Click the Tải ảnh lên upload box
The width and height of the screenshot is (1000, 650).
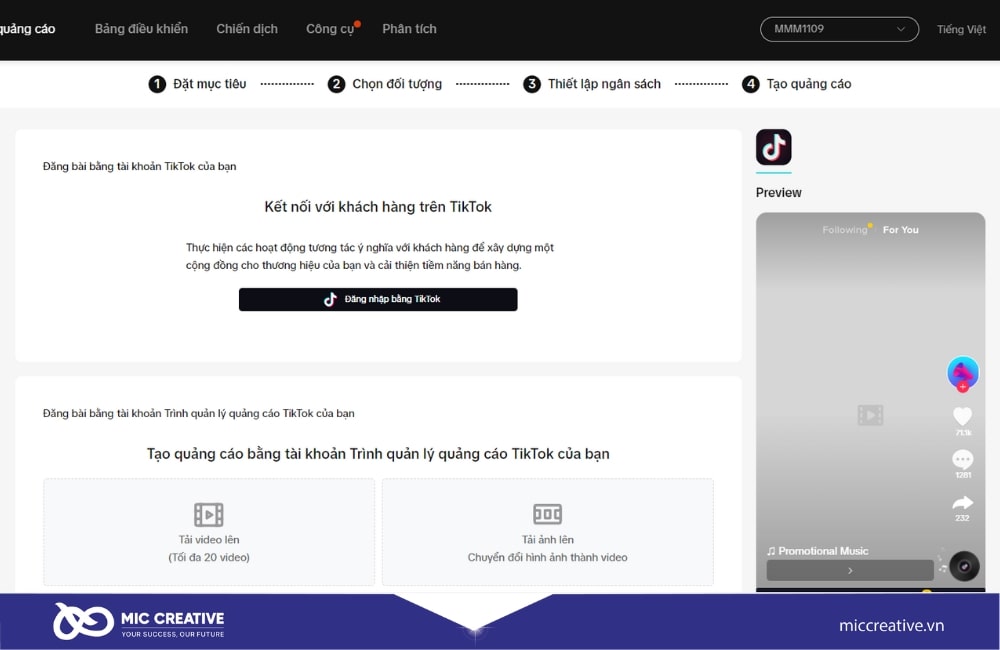coord(548,532)
